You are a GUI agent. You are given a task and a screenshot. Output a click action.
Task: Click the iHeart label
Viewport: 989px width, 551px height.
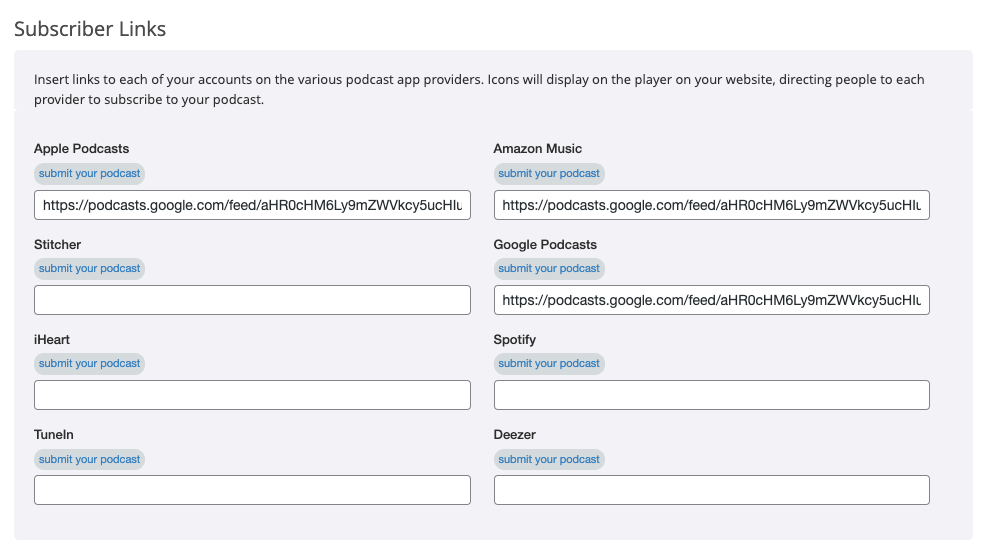point(52,340)
